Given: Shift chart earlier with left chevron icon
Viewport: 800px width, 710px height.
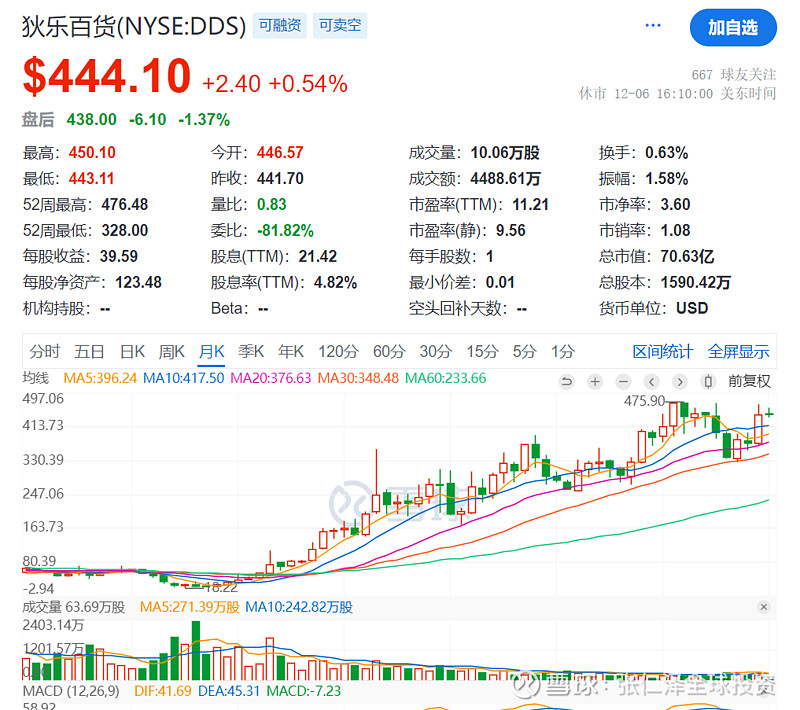Looking at the screenshot, I should [652, 382].
